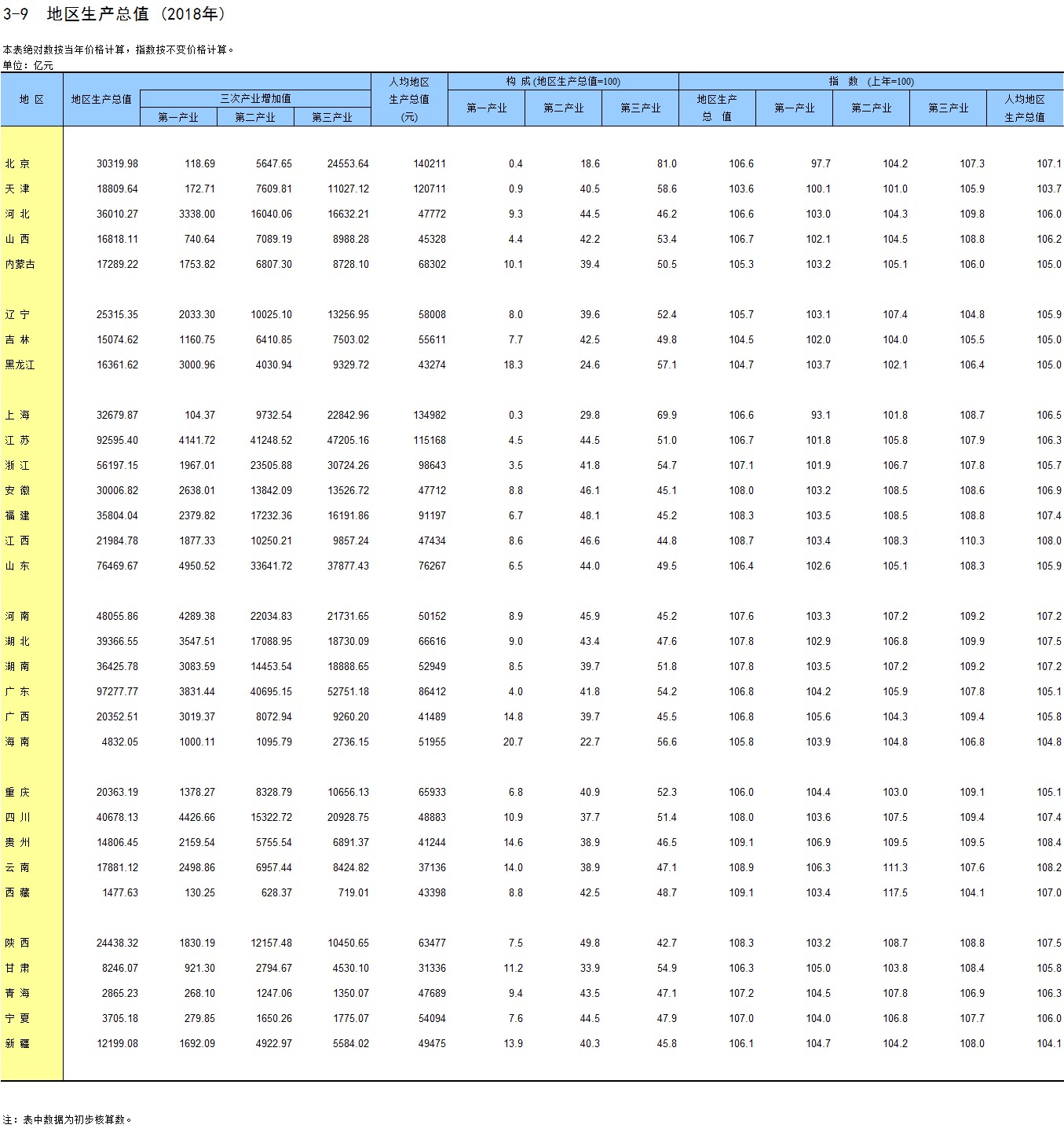Click Tianjin's GDP value 18809.64
This screenshot has width=1064, height=1132.
(x=117, y=189)
